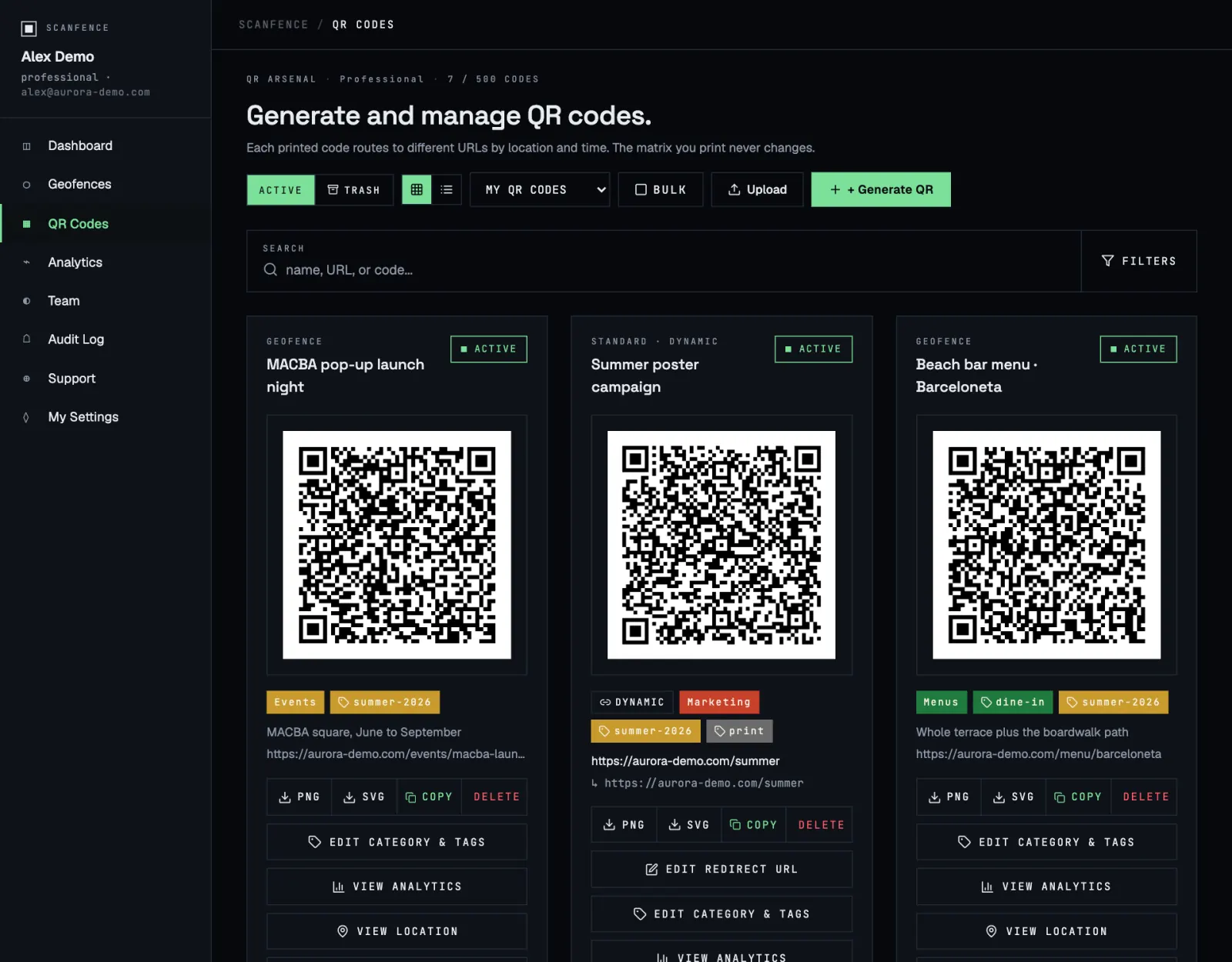The width and height of the screenshot is (1232, 962).
Task: Download PNG for Beach bar menu
Action: (949, 797)
